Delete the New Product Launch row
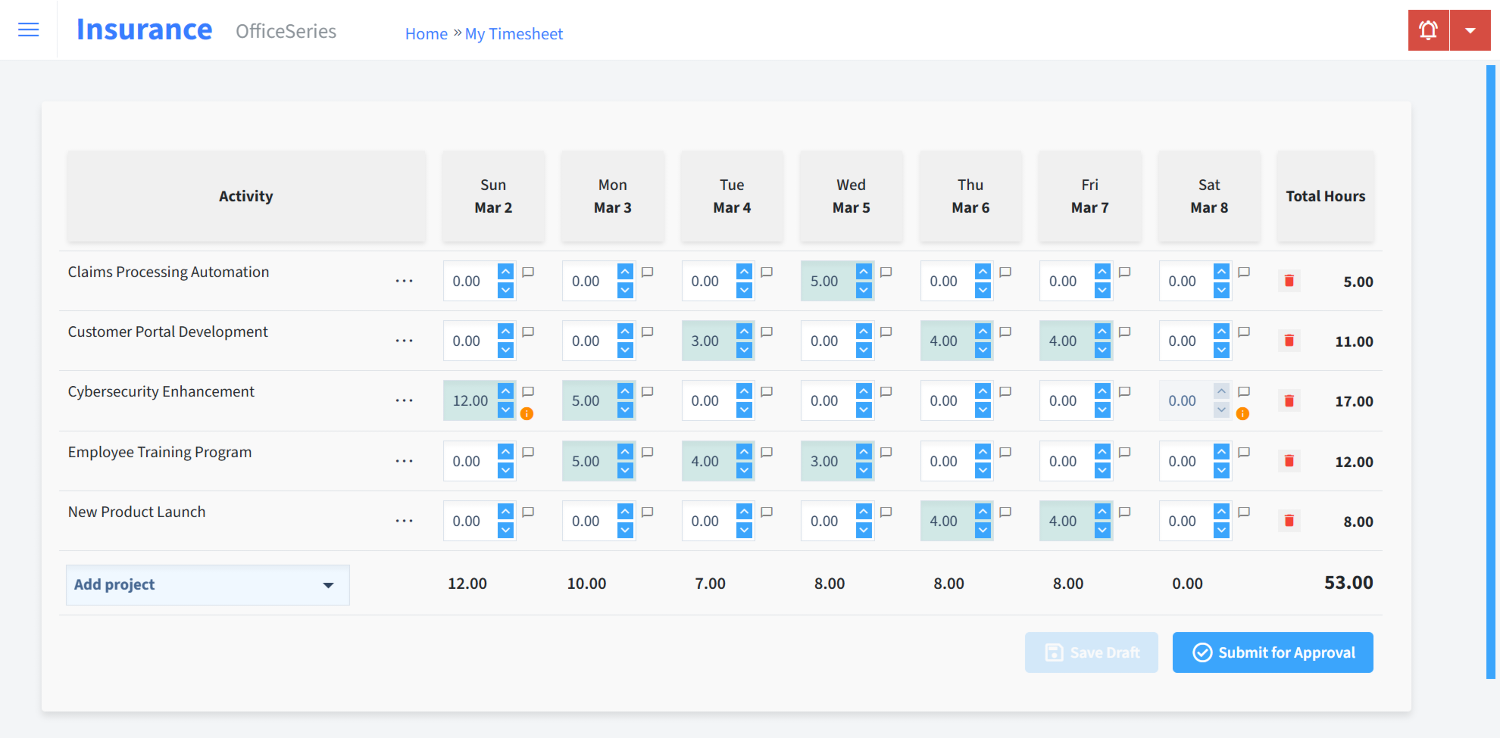Image resolution: width=1500 pixels, height=738 pixels. [x=1289, y=521]
